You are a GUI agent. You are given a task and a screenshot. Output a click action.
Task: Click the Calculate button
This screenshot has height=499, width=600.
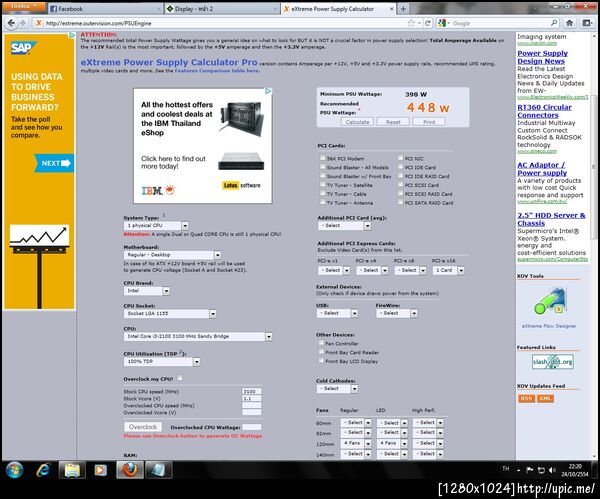(357, 122)
